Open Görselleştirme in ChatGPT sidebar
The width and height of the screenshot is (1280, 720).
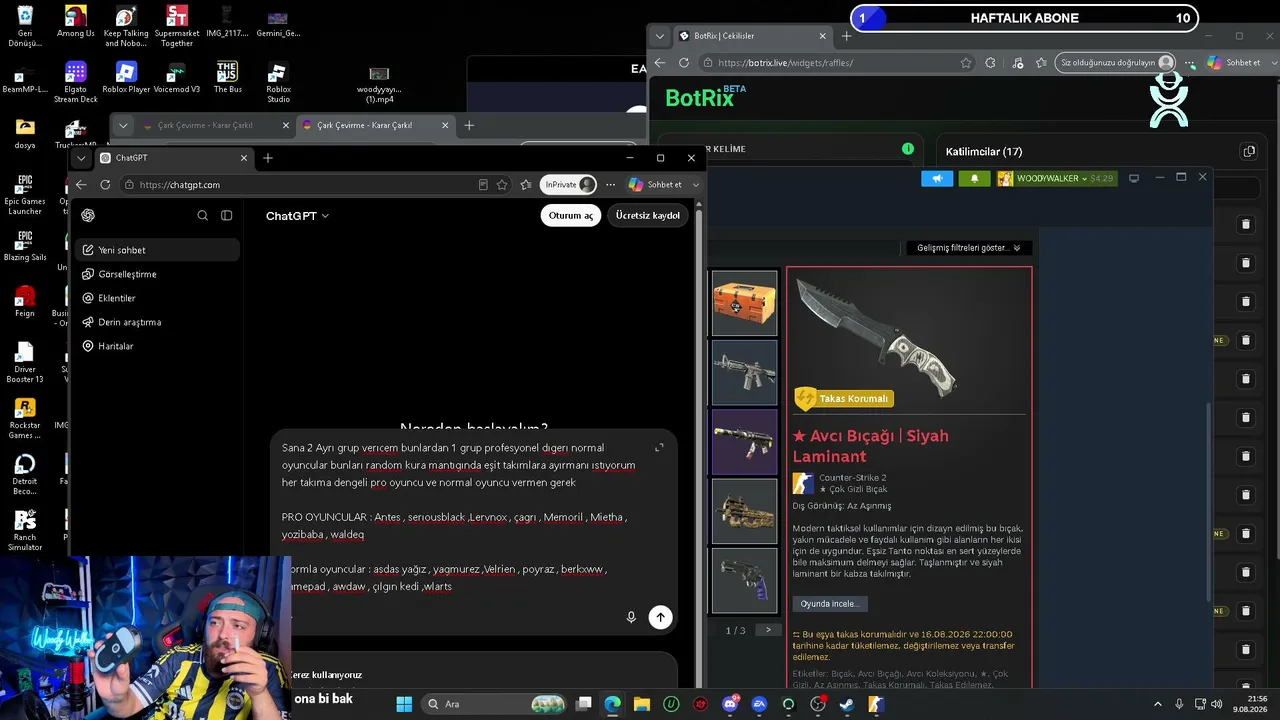click(158, 274)
